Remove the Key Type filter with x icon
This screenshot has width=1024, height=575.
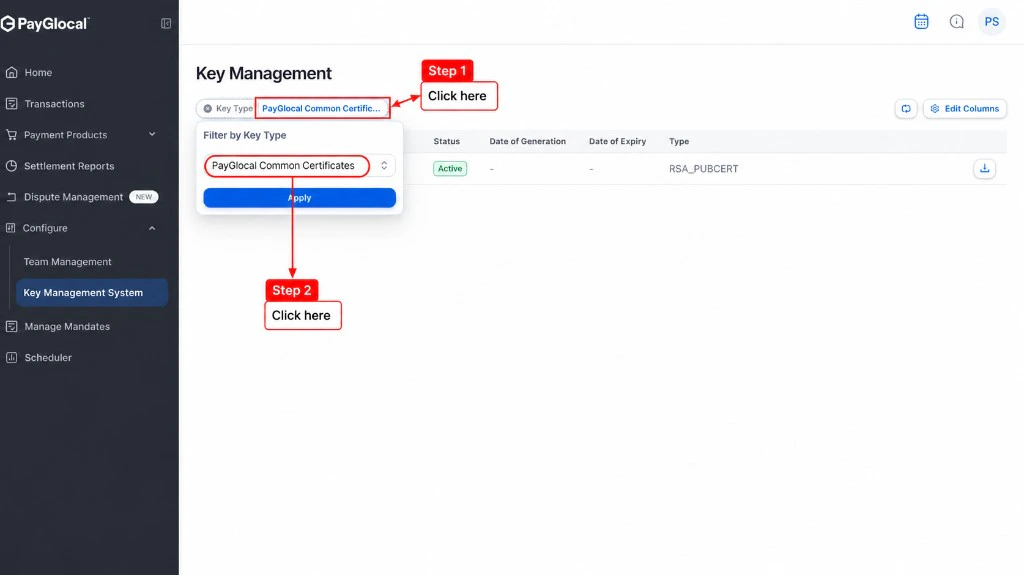208,108
